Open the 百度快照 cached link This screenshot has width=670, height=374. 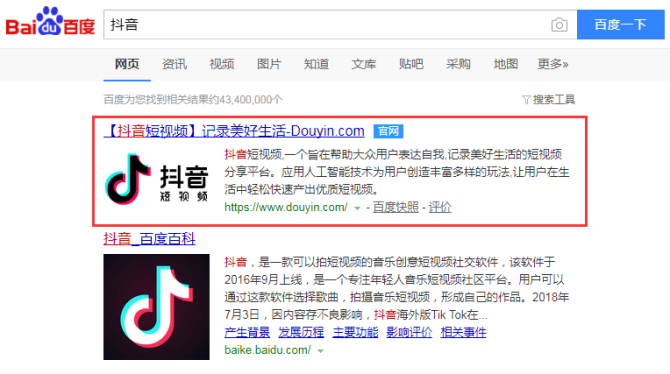click(x=396, y=207)
